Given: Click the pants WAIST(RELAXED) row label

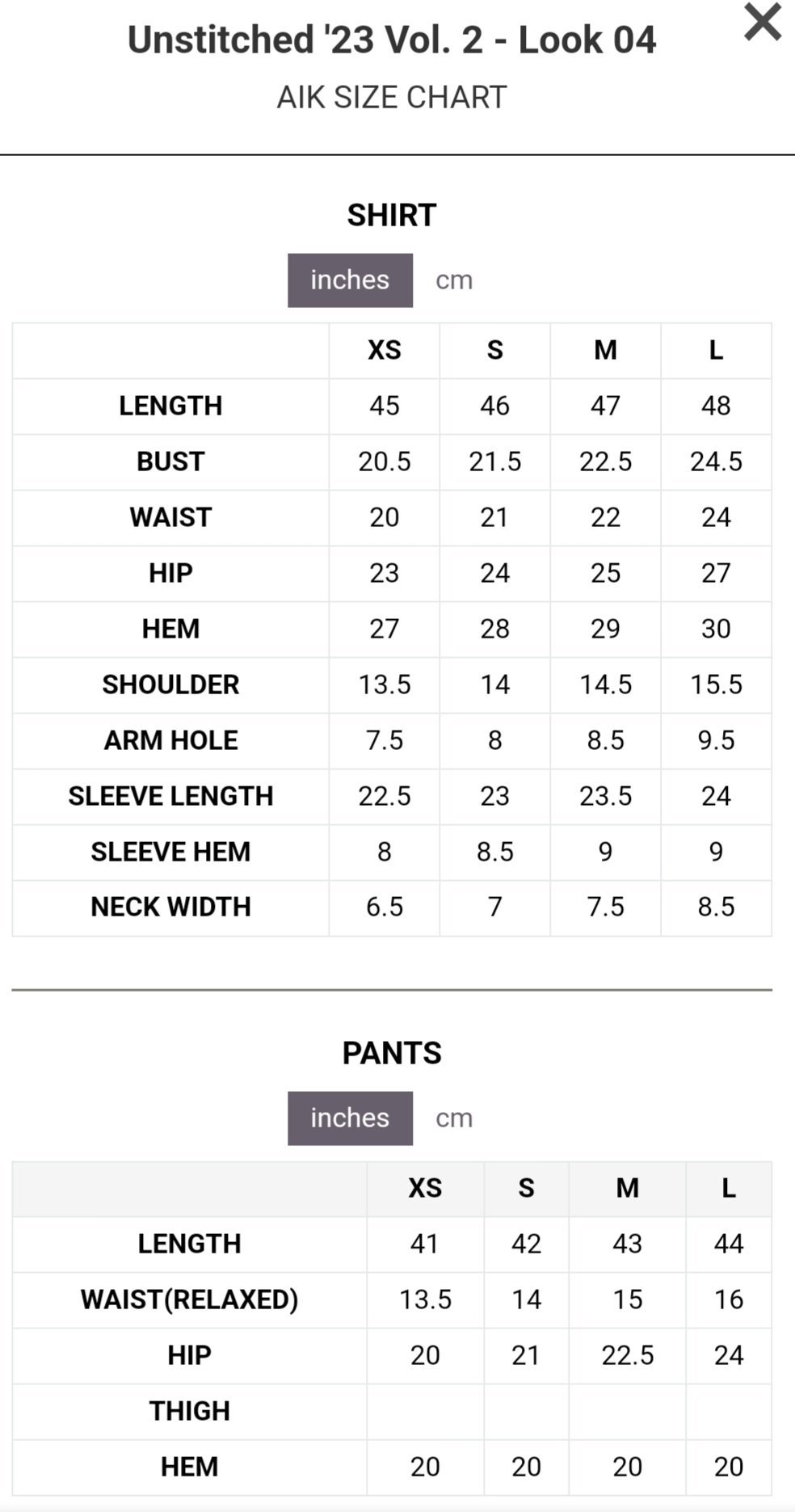Looking at the screenshot, I should click(x=189, y=1299).
